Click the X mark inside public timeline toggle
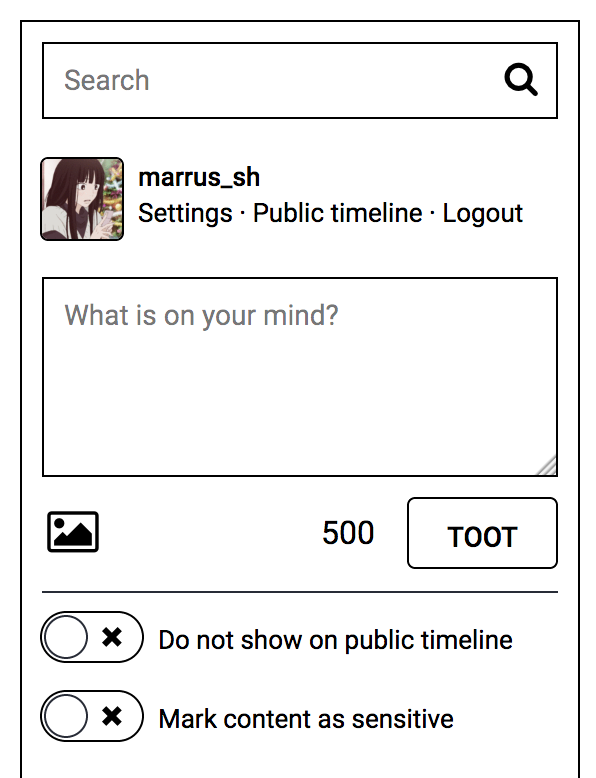596x778 pixels. pos(112,637)
